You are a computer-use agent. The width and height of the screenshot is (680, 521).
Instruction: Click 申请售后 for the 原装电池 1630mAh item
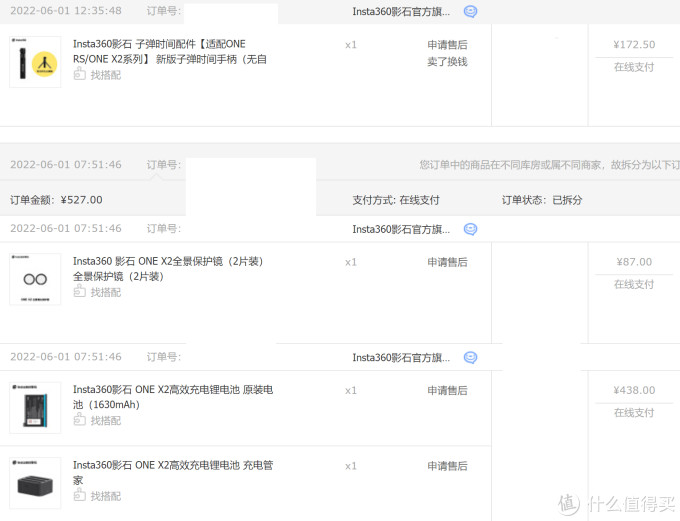coord(447,391)
